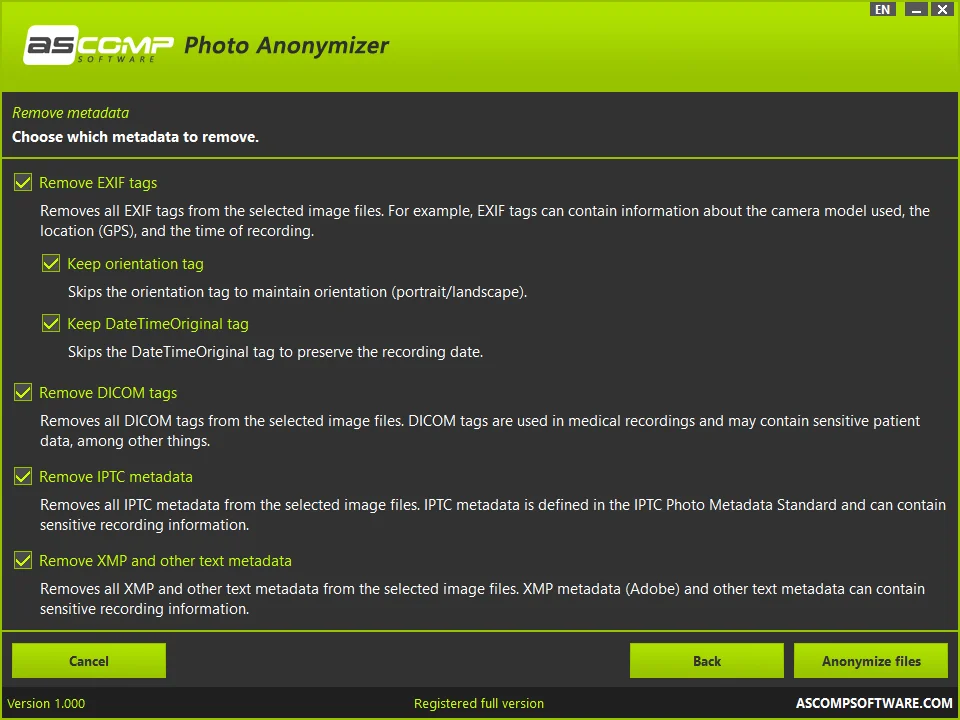Click the 'Removes all EXIF tags' description
960x720 pixels.
click(x=485, y=220)
